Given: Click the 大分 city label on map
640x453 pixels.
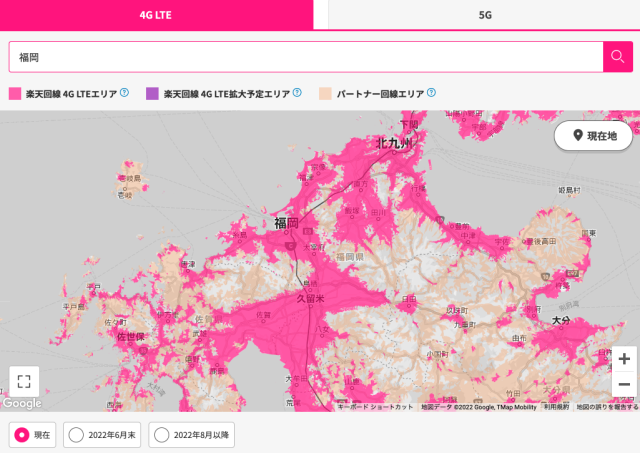Looking at the screenshot, I should click(x=561, y=320).
